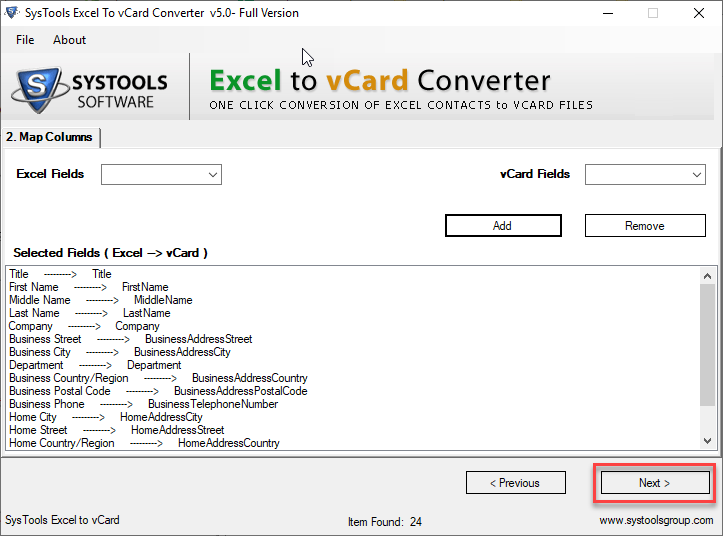Select the First Name mapping row
This screenshot has height=536, width=723.
click(89, 287)
